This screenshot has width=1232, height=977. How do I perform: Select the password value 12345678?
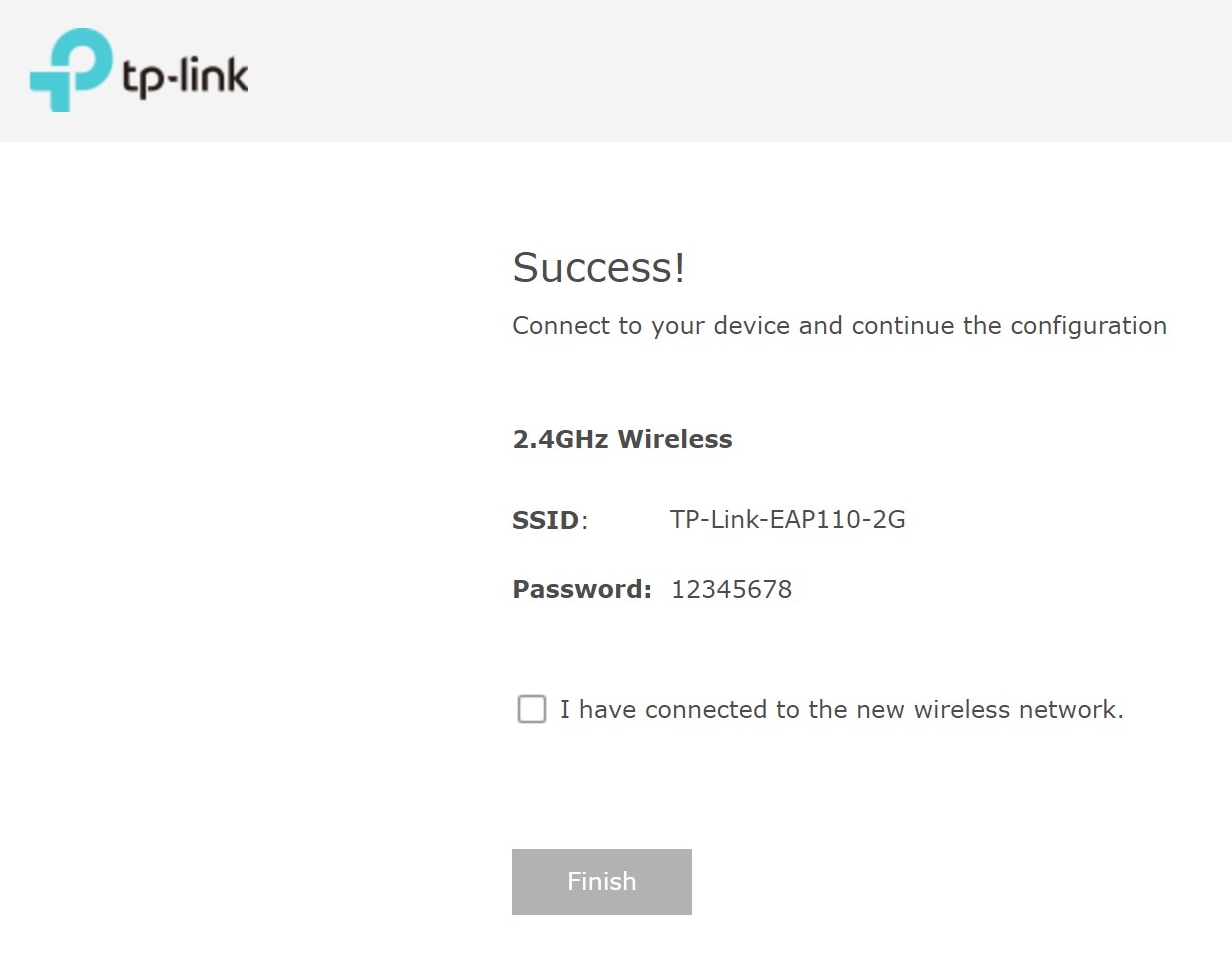click(731, 589)
